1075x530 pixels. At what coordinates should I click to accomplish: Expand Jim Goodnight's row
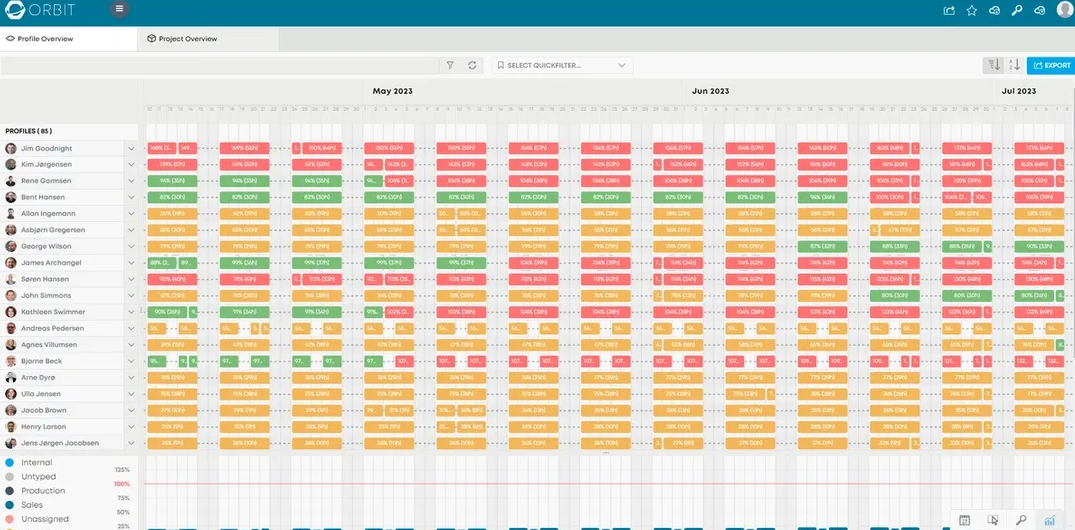point(131,148)
